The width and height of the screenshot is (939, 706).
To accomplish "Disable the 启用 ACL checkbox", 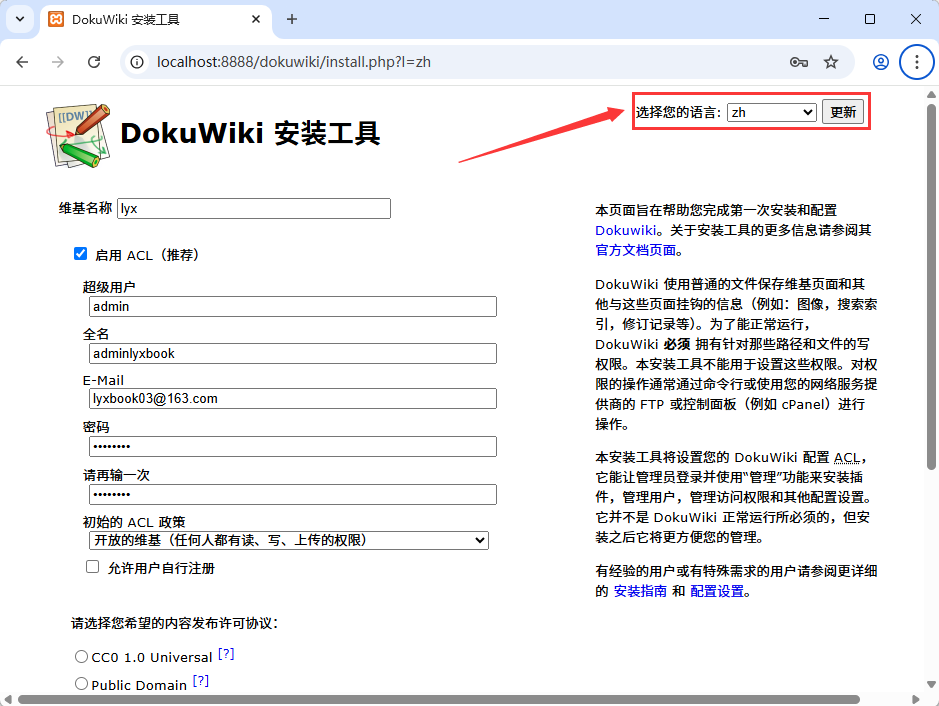I will coord(80,253).
